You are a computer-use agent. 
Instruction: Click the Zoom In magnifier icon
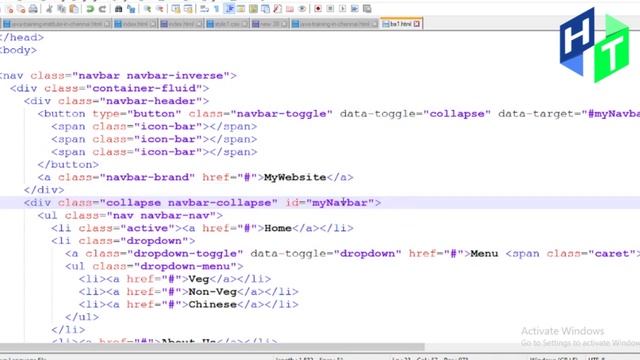[x=147, y=9]
